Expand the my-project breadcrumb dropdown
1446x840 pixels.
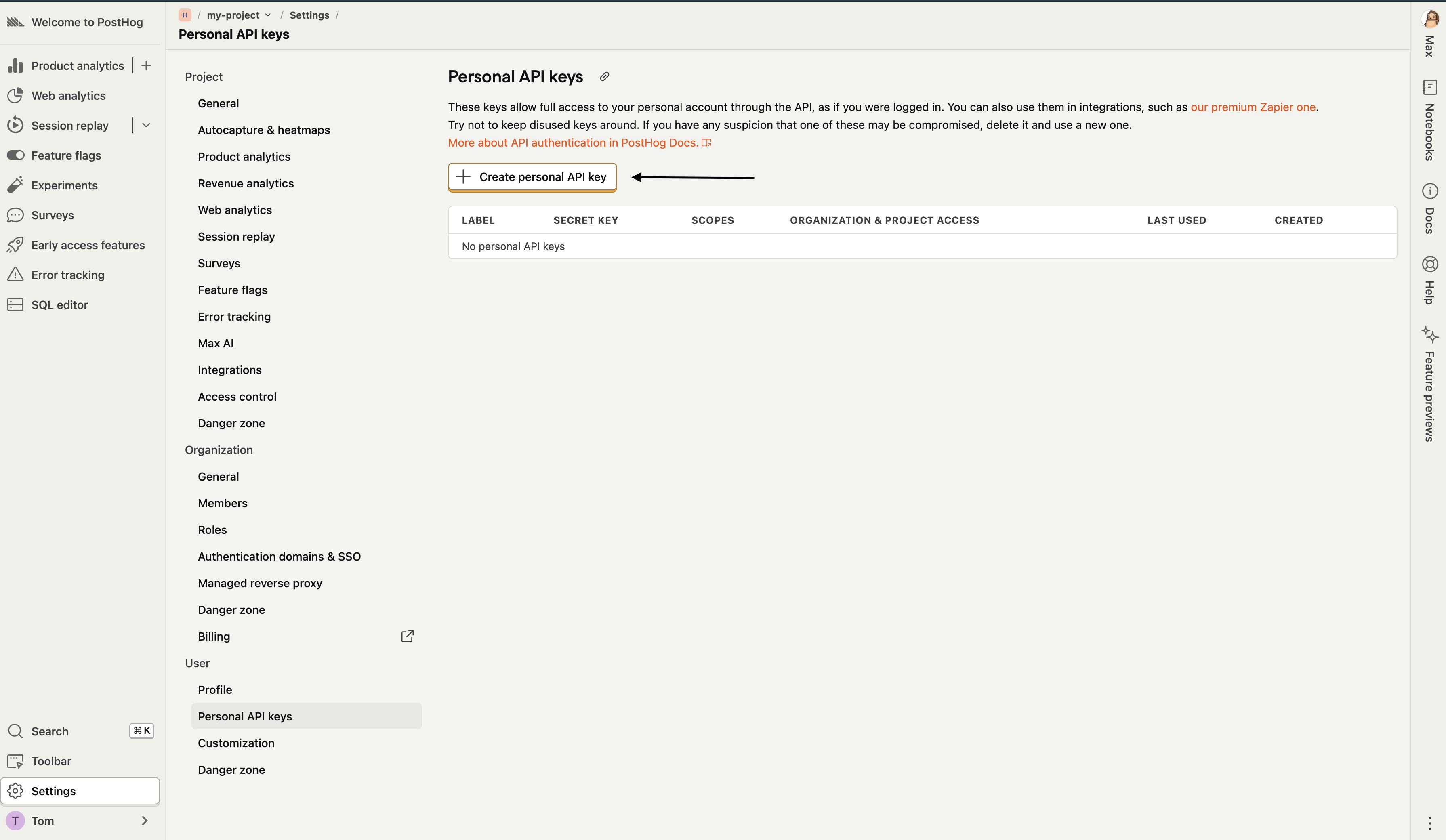coord(267,15)
